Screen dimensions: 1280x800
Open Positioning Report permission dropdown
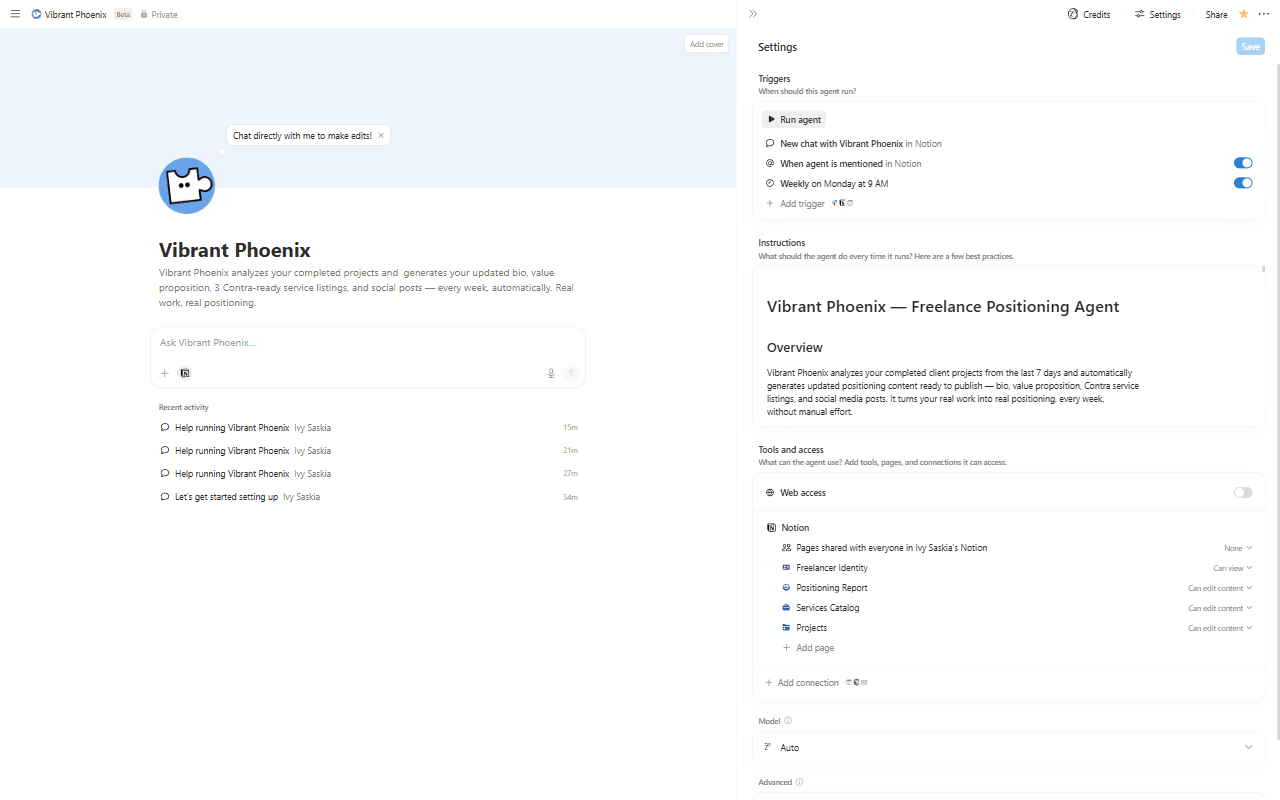point(1219,588)
